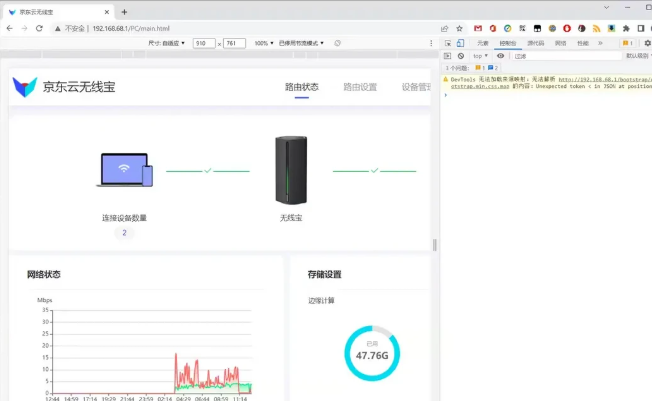This screenshot has width=652, height=401.
Task: Click the not-secure warning icon
Action: (x=58, y=28)
